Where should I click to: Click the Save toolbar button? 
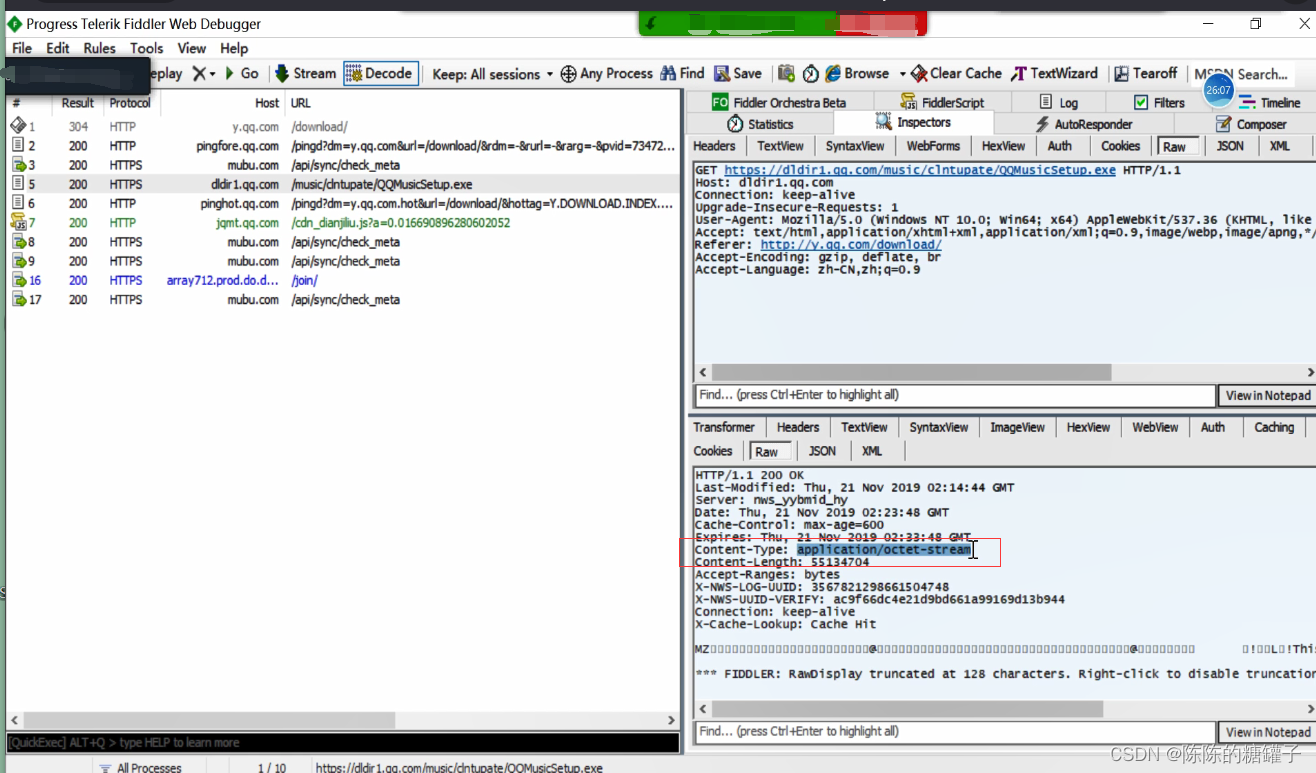737,74
